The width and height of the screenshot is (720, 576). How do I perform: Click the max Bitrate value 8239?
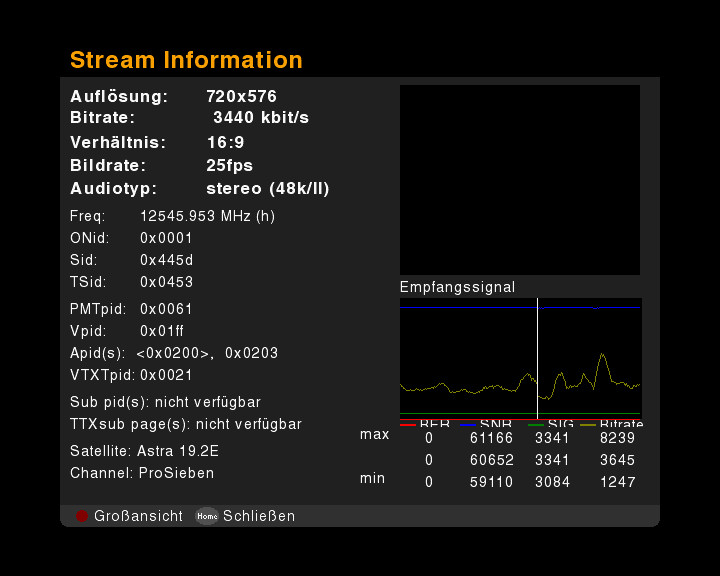tap(618, 438)
